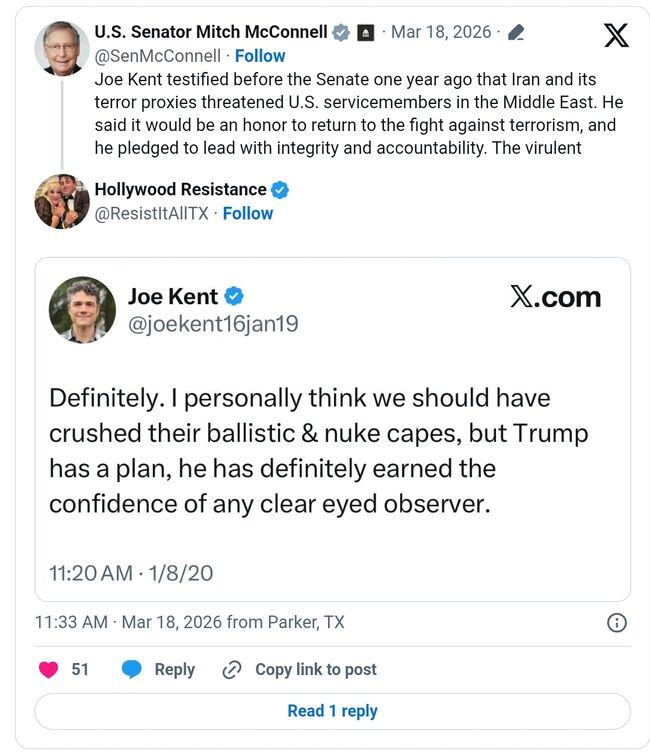Follow @SenMcConnell account
This screenshot has height=755, width=650.
tap(259, 56)
